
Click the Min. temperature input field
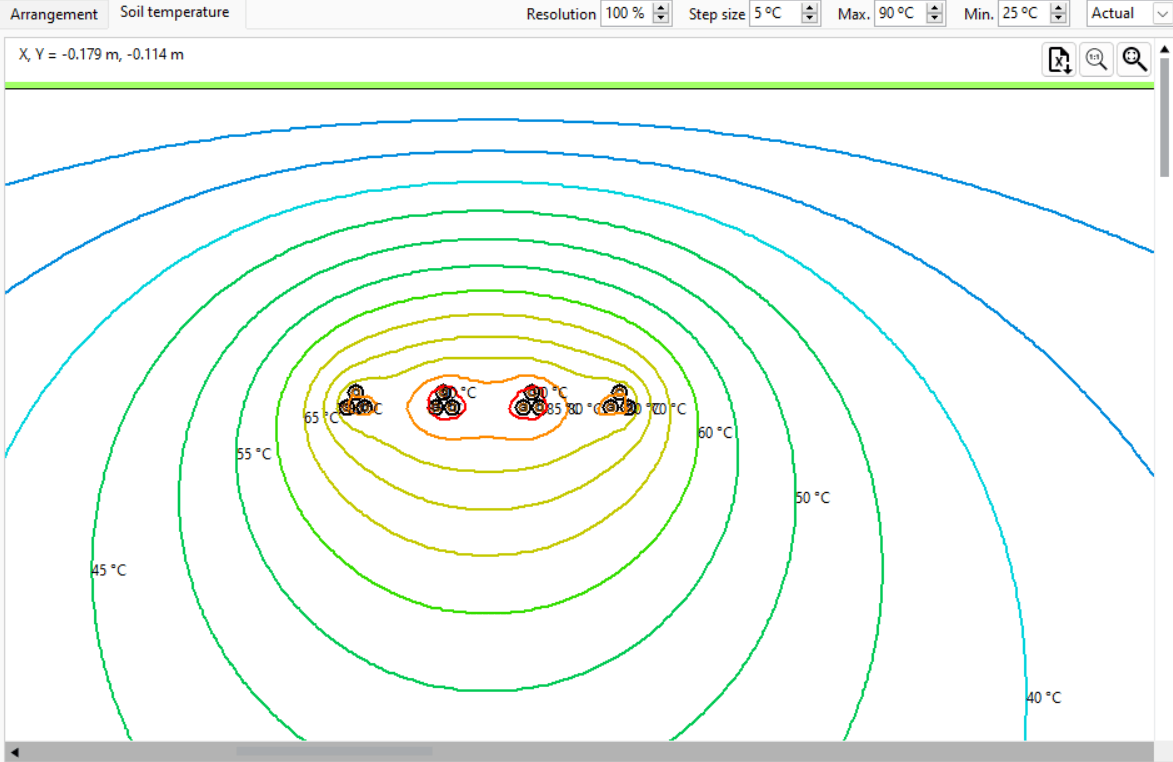[x=1022, y=14]
